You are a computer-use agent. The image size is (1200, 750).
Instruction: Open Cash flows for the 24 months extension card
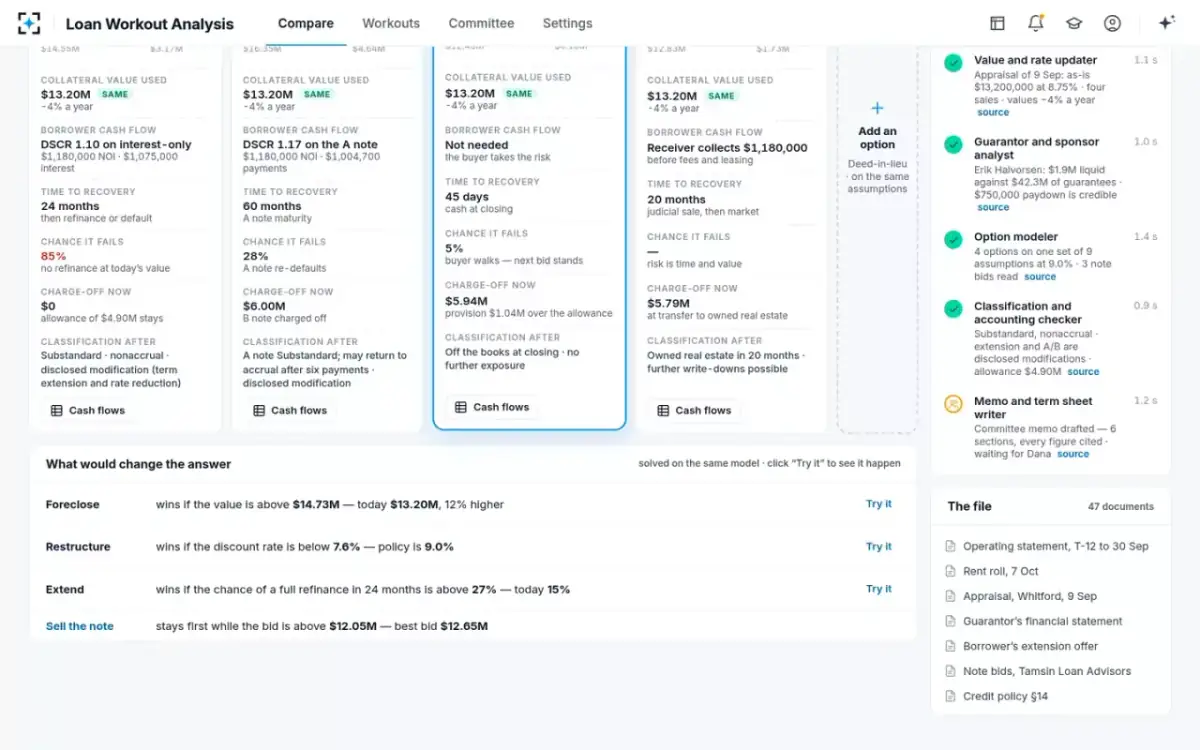(88, 410)
